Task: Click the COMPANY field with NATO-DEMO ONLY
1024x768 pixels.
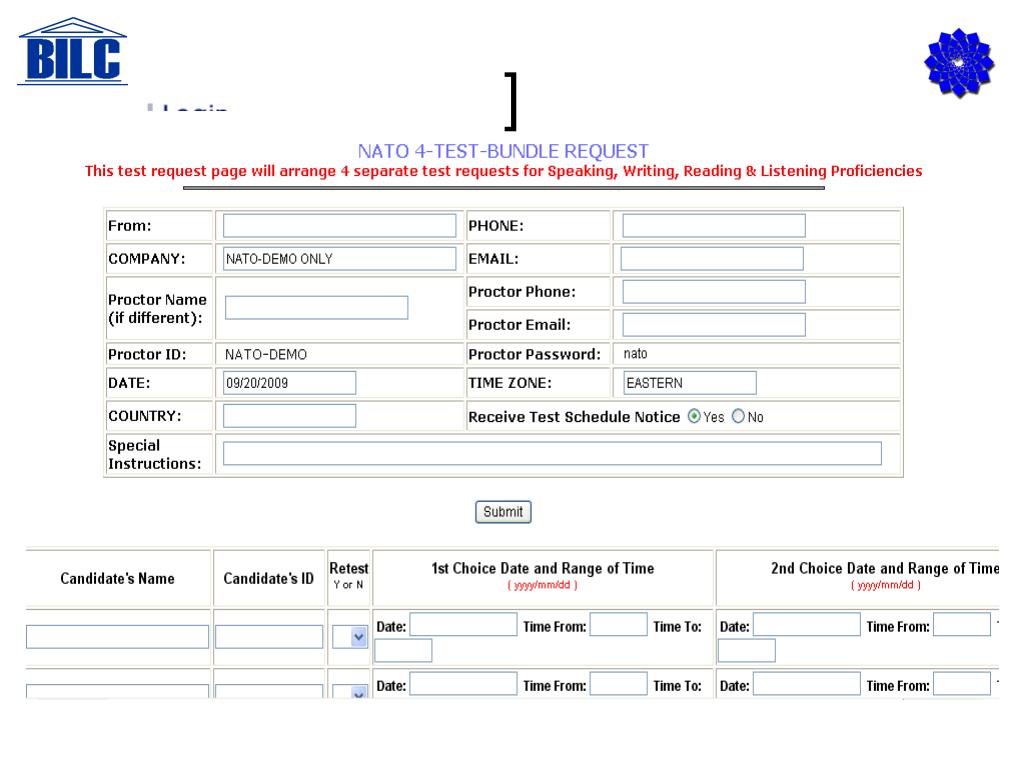Action: [340, 259]
